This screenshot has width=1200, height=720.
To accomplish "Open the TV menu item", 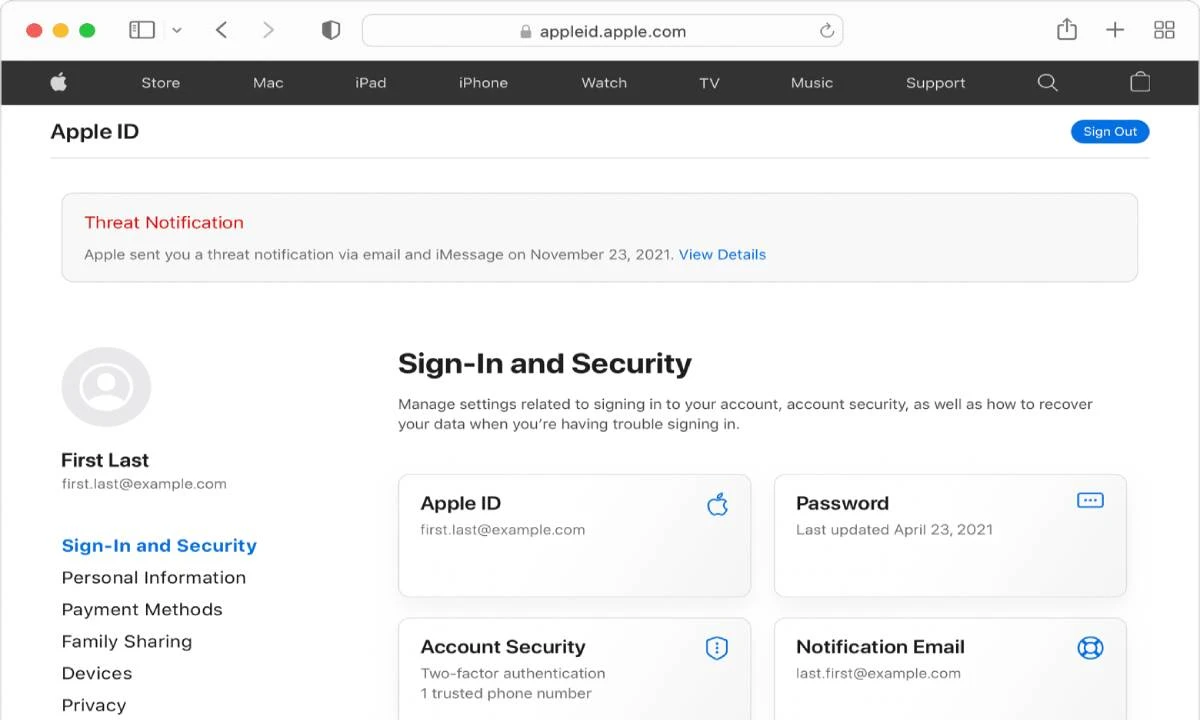I will pyautogui.click(x=709, y=83).
